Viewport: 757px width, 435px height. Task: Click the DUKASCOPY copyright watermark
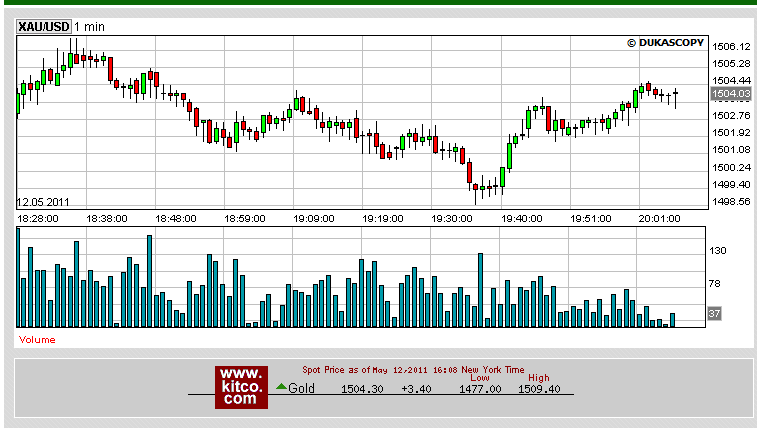666,43
